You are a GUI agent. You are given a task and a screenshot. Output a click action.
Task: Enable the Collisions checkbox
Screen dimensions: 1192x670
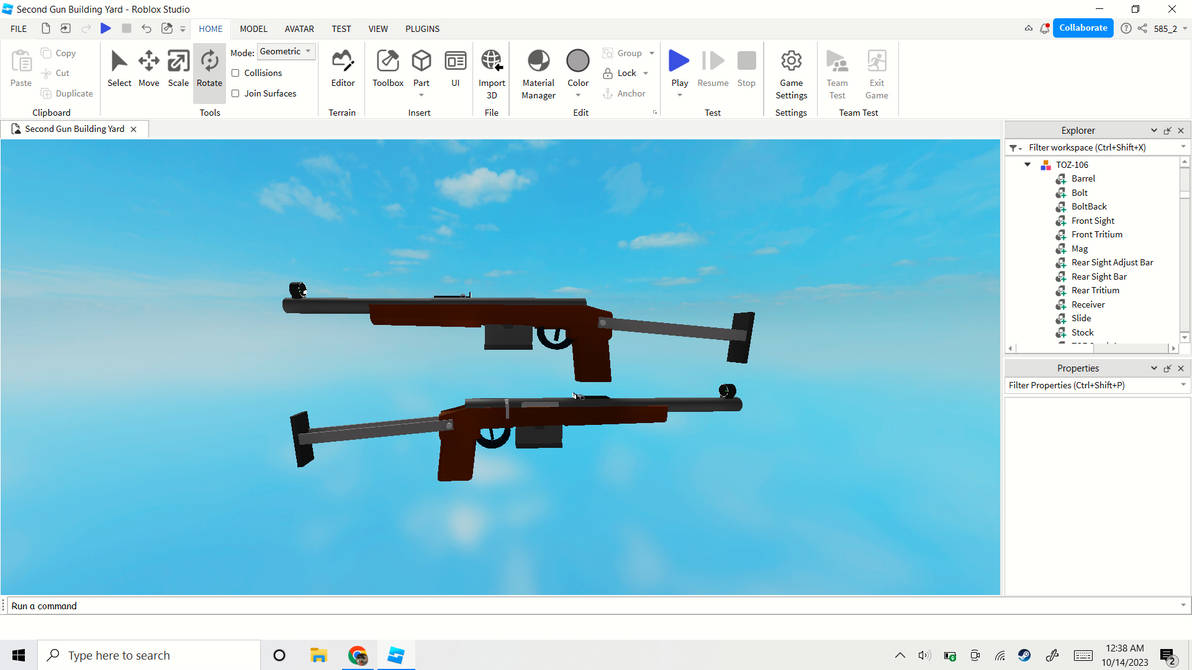[x=235, y=73]
